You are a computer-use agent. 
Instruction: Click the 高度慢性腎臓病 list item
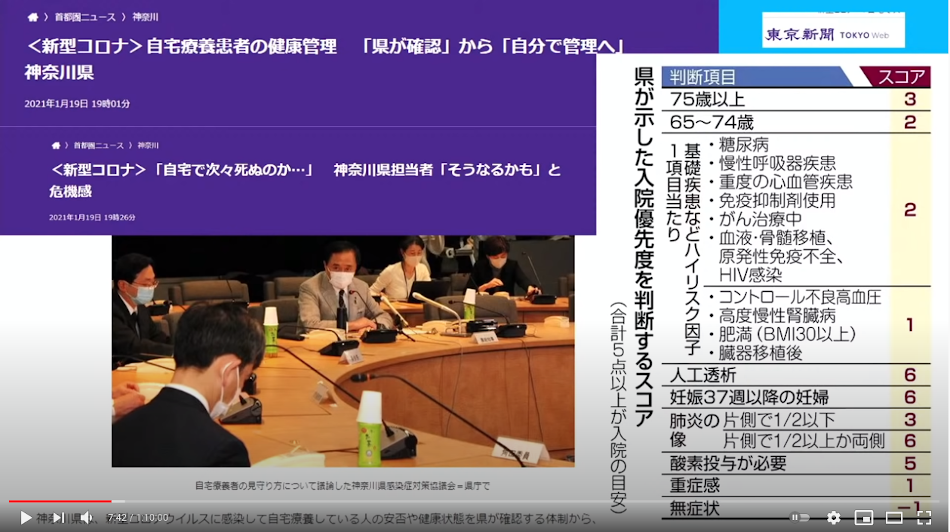[x=772, y=316]
